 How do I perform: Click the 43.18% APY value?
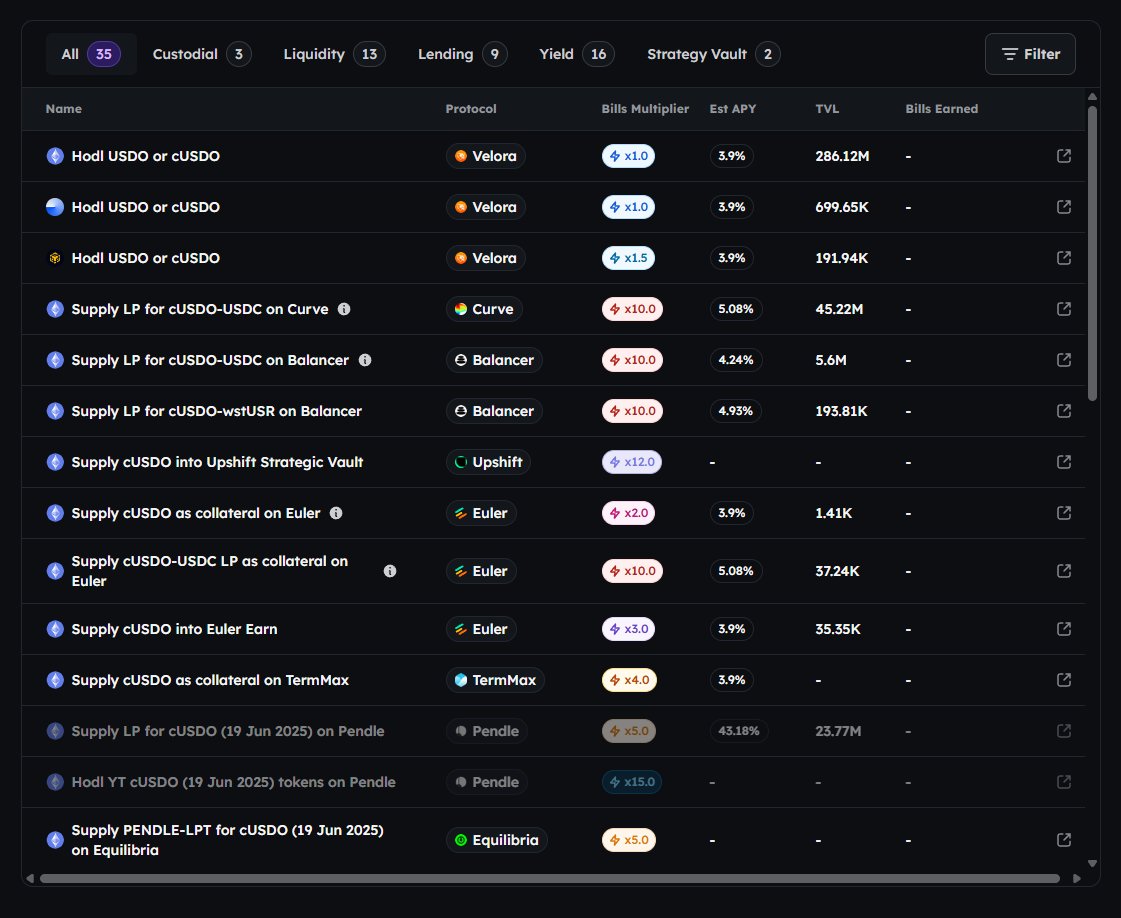(x=739, y=731)
